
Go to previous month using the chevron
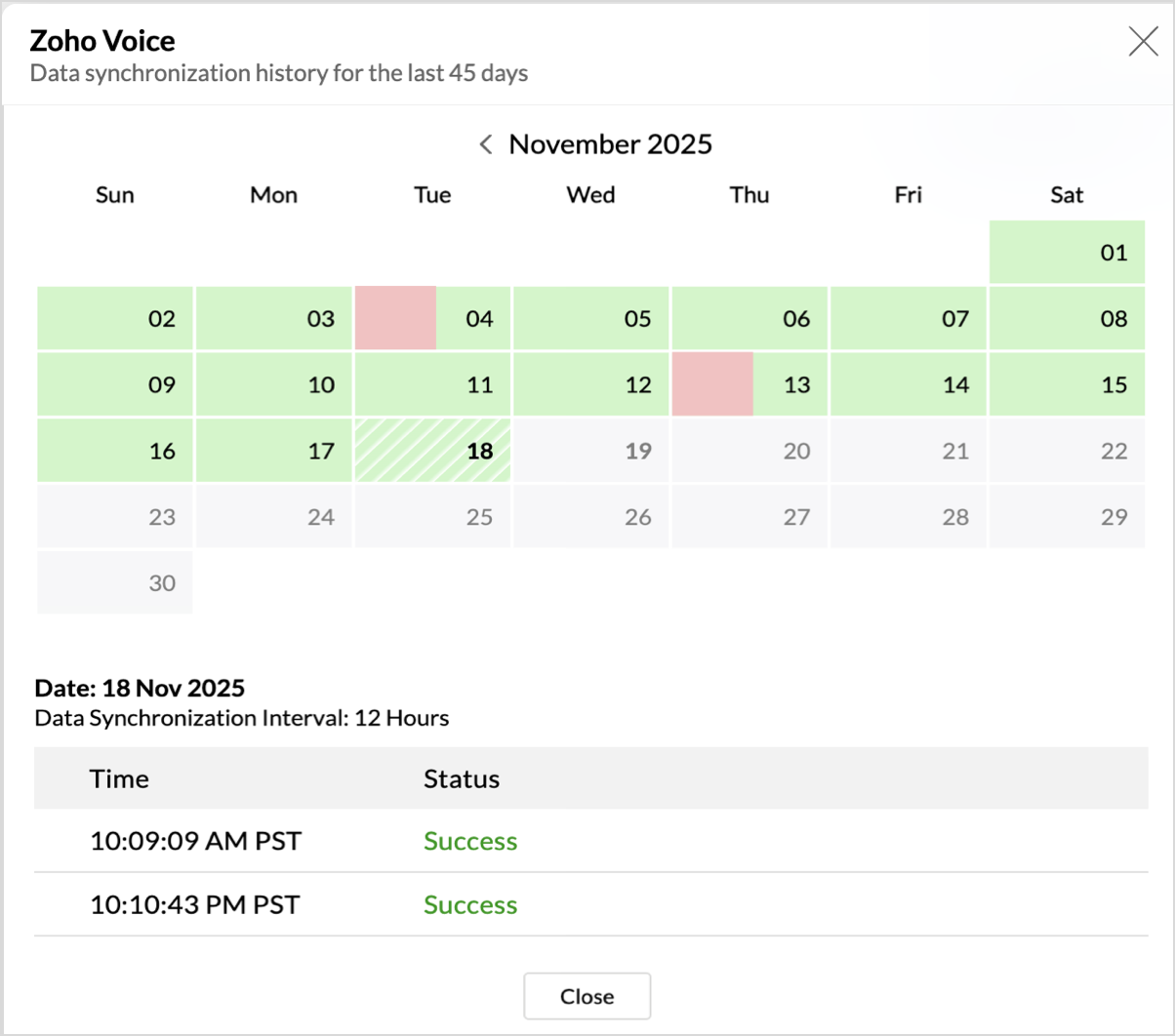(x=486, y=145)
